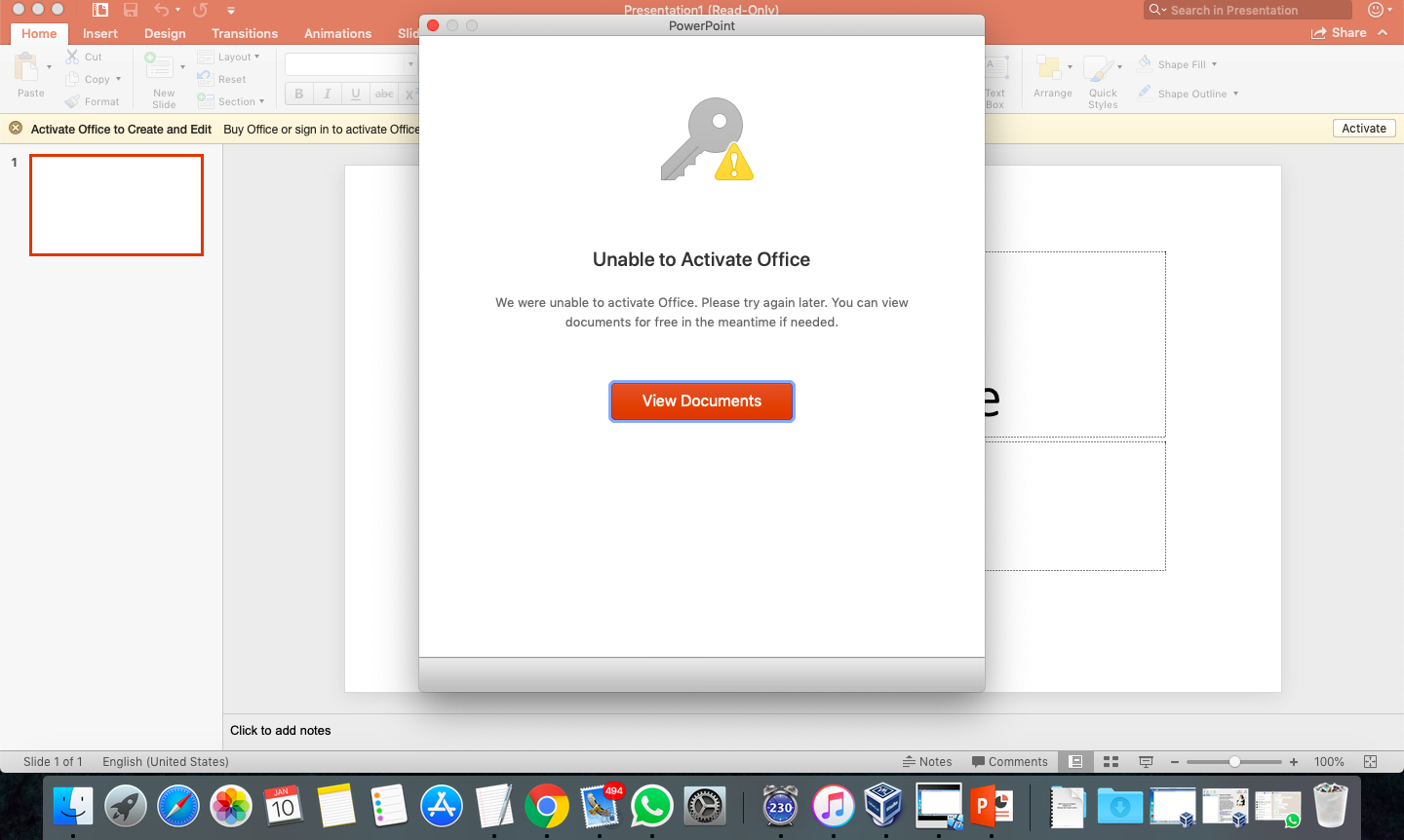The width and height of the screenshot is (1404, 840).
Task: Expand the Copy dropdown arrow
Action: pyautogui.click(x=118, y=79)
